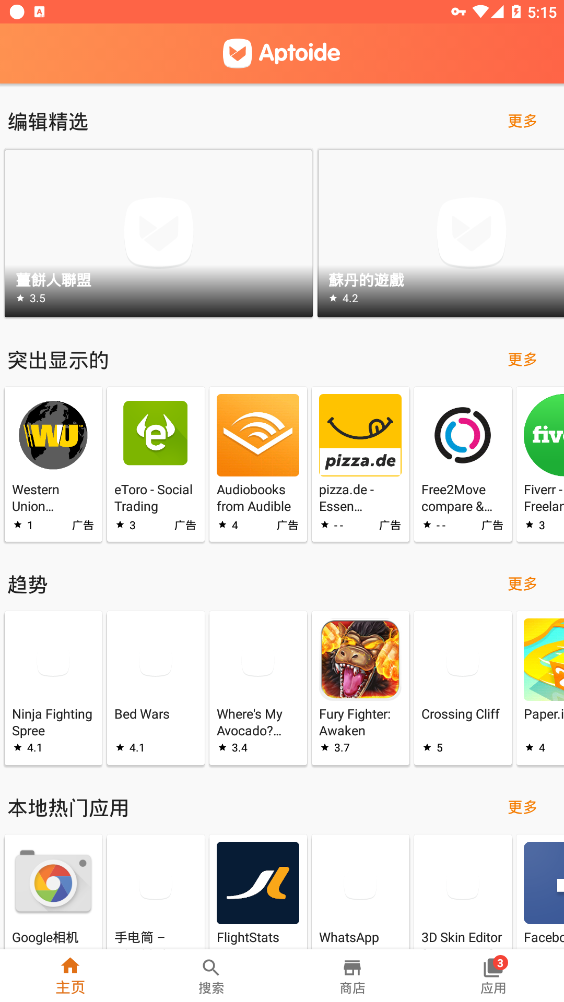Expand 更多 for 本地热门应用
Viewport: 564px width, 1002px height.
522,807
